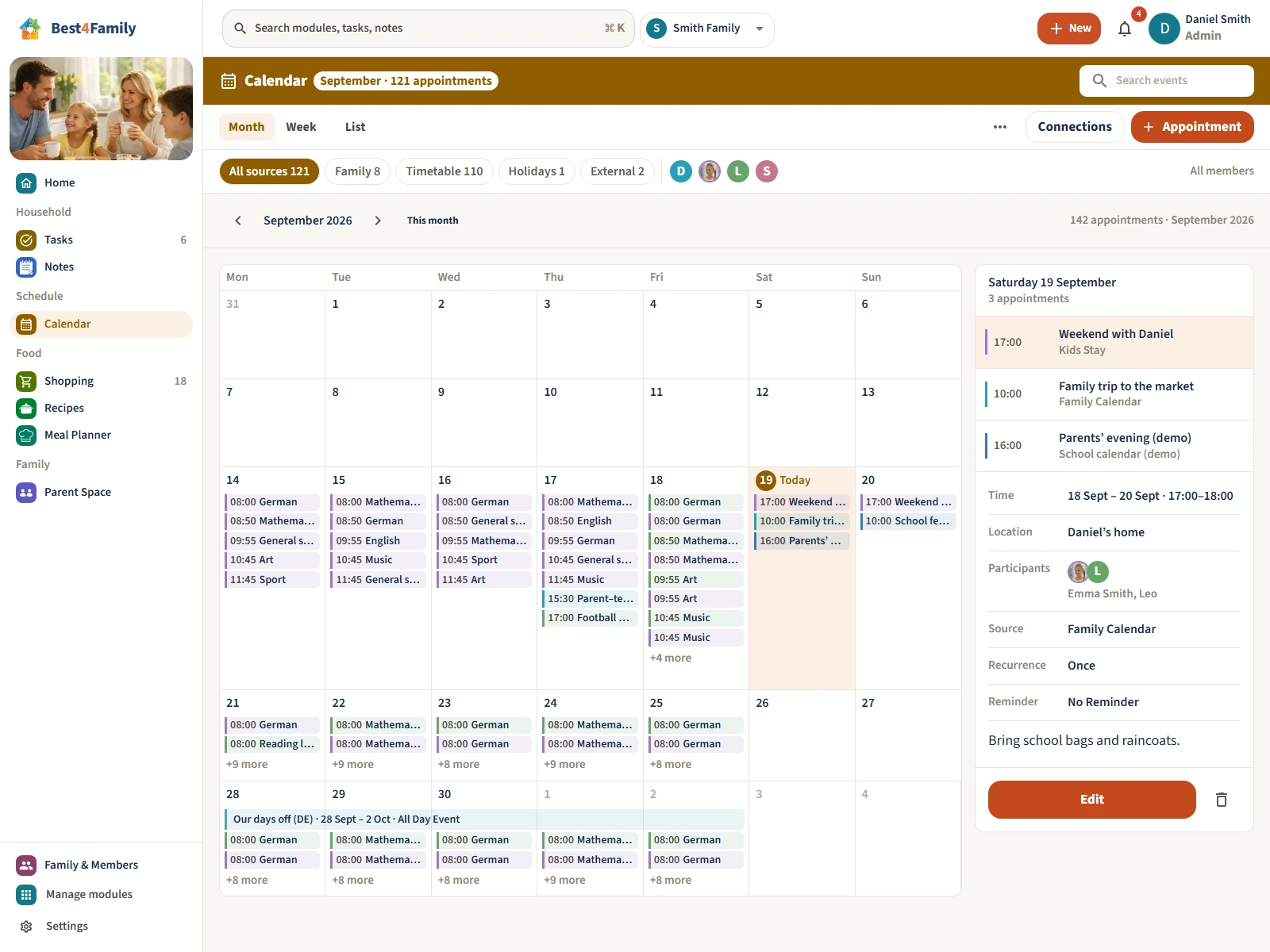The image size is (1270, 952).
Task: Go to next month chevron
Action: point(378,221)
